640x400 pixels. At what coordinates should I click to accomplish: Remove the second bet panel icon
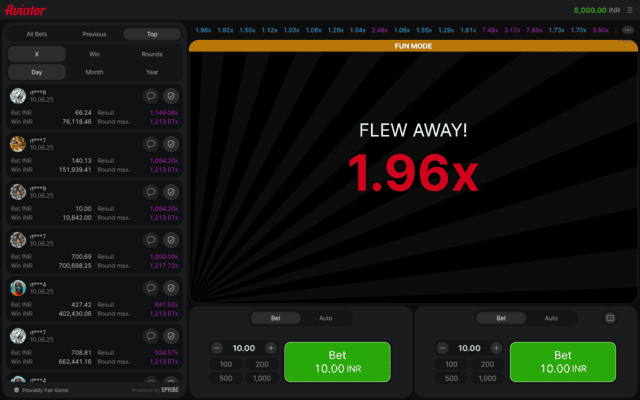610,318
